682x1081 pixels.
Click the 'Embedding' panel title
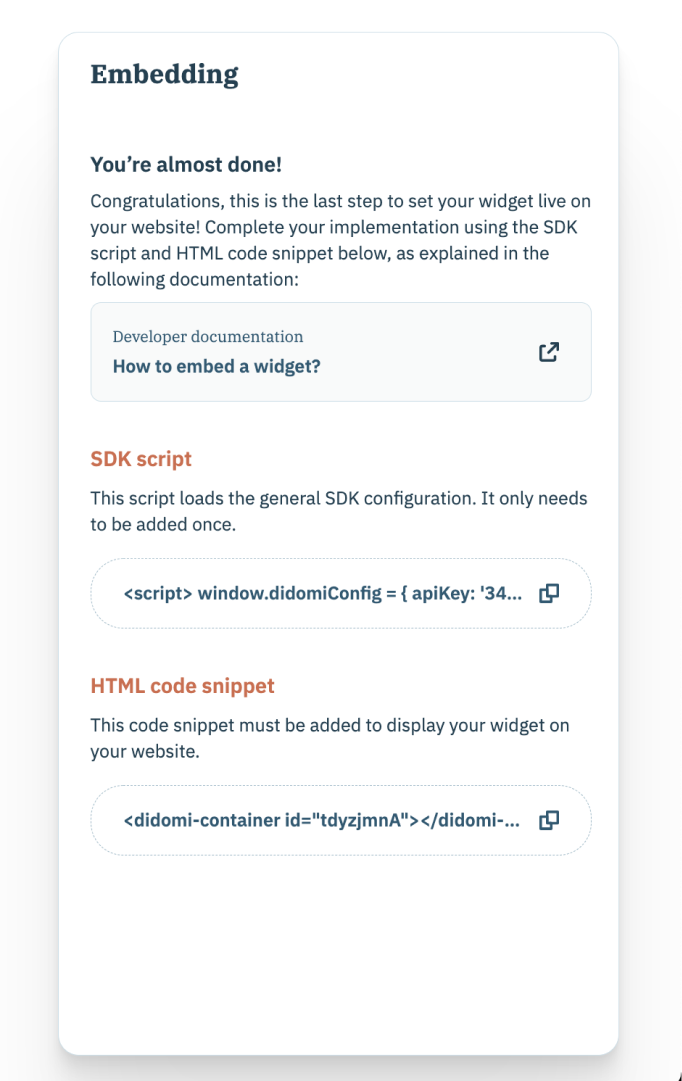point(164,74)
